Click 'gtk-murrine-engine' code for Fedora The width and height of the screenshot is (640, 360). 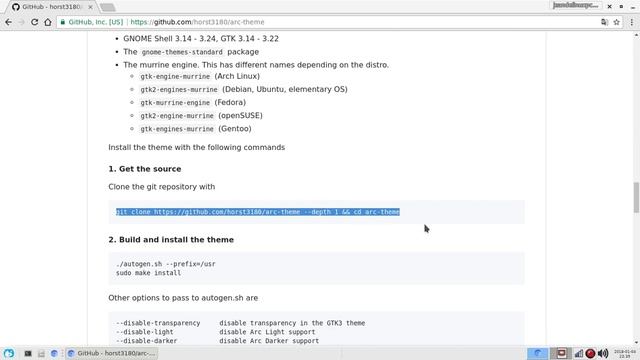pos(175,102)
